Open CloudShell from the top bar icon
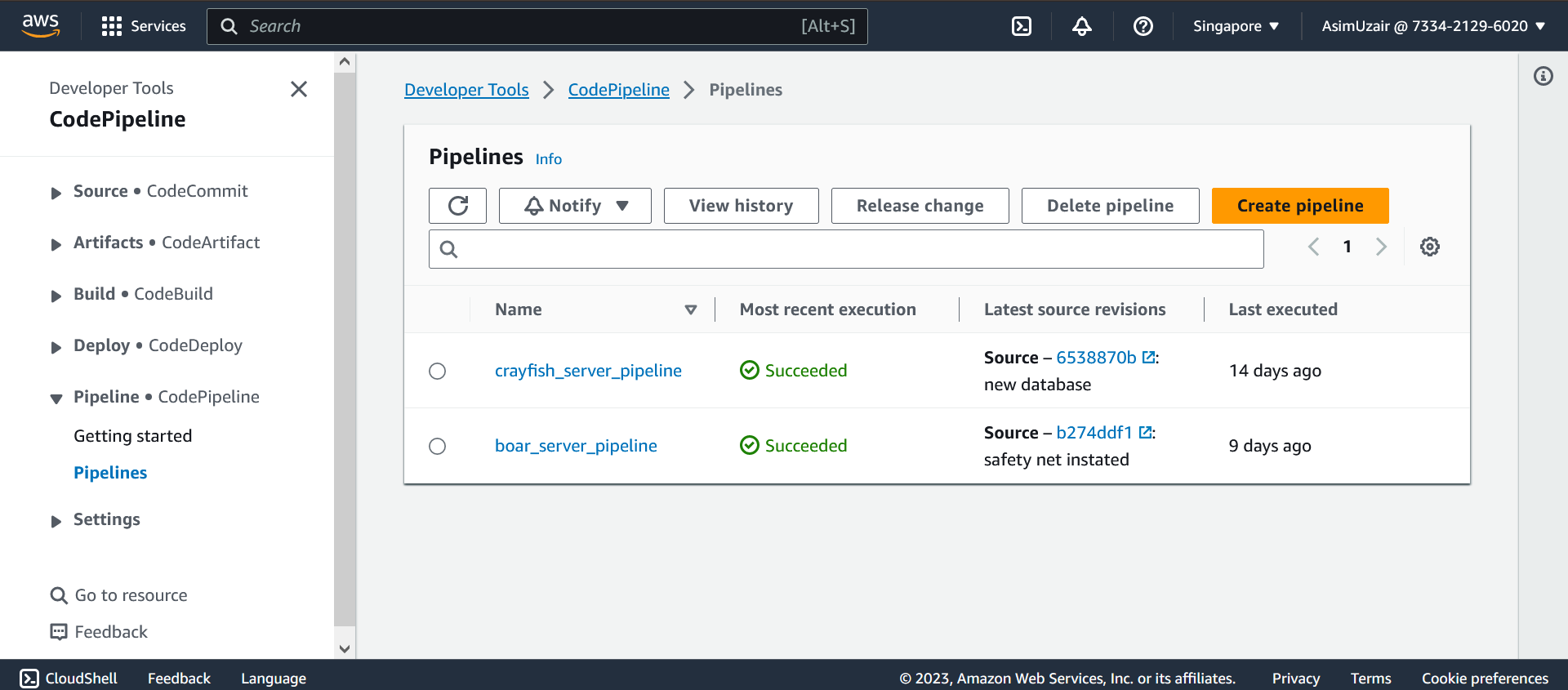This screenshot has width=1568, height=690. pyautogui.click(x=1021, y=26)
